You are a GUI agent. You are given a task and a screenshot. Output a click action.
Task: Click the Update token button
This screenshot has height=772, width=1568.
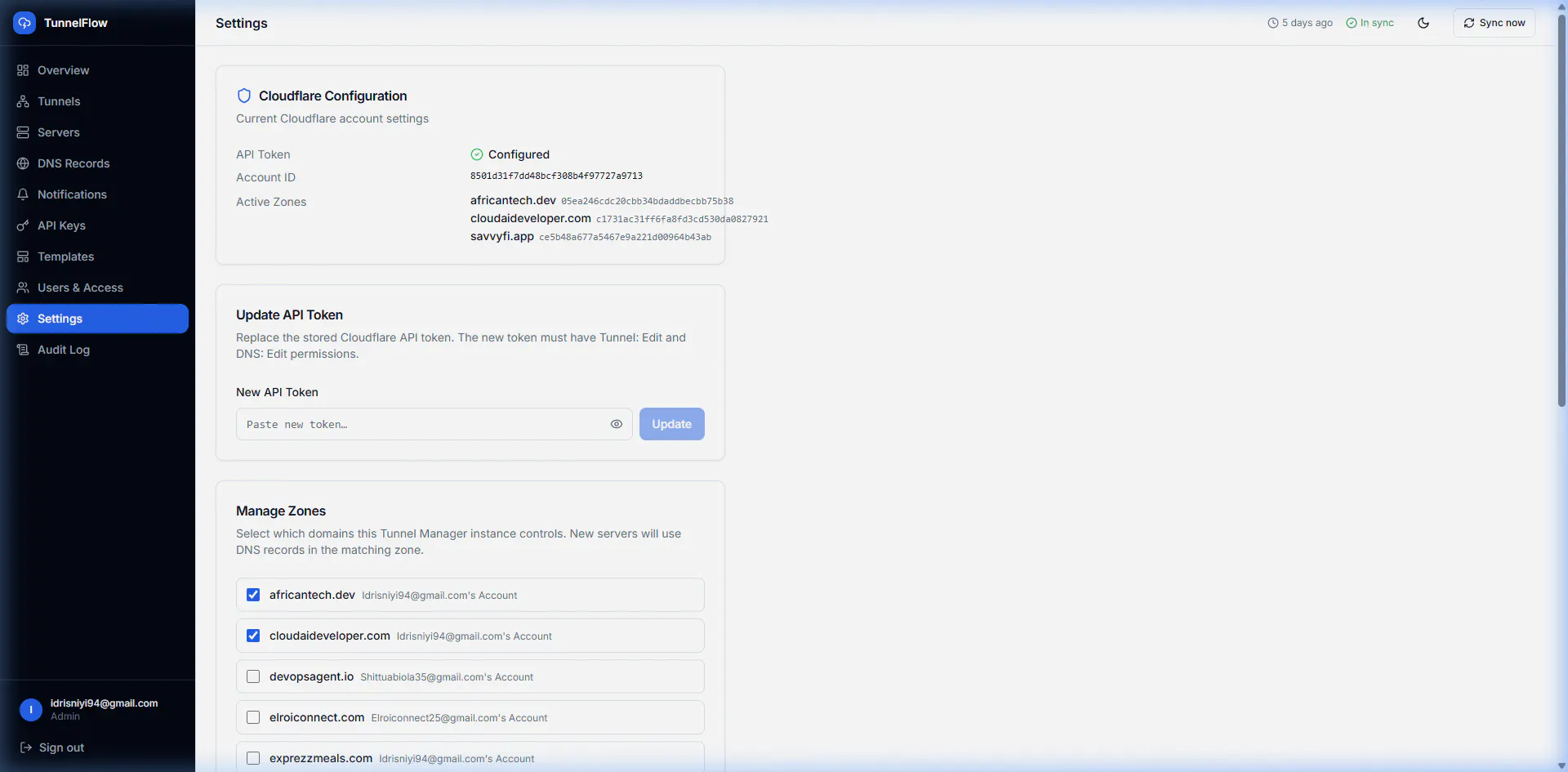(x=672, y=424)
